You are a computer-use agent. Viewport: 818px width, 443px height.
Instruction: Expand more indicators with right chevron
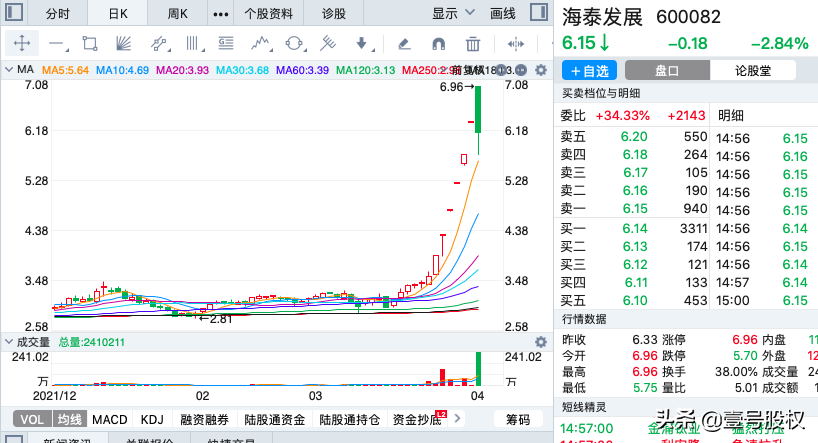click(459, 420)
